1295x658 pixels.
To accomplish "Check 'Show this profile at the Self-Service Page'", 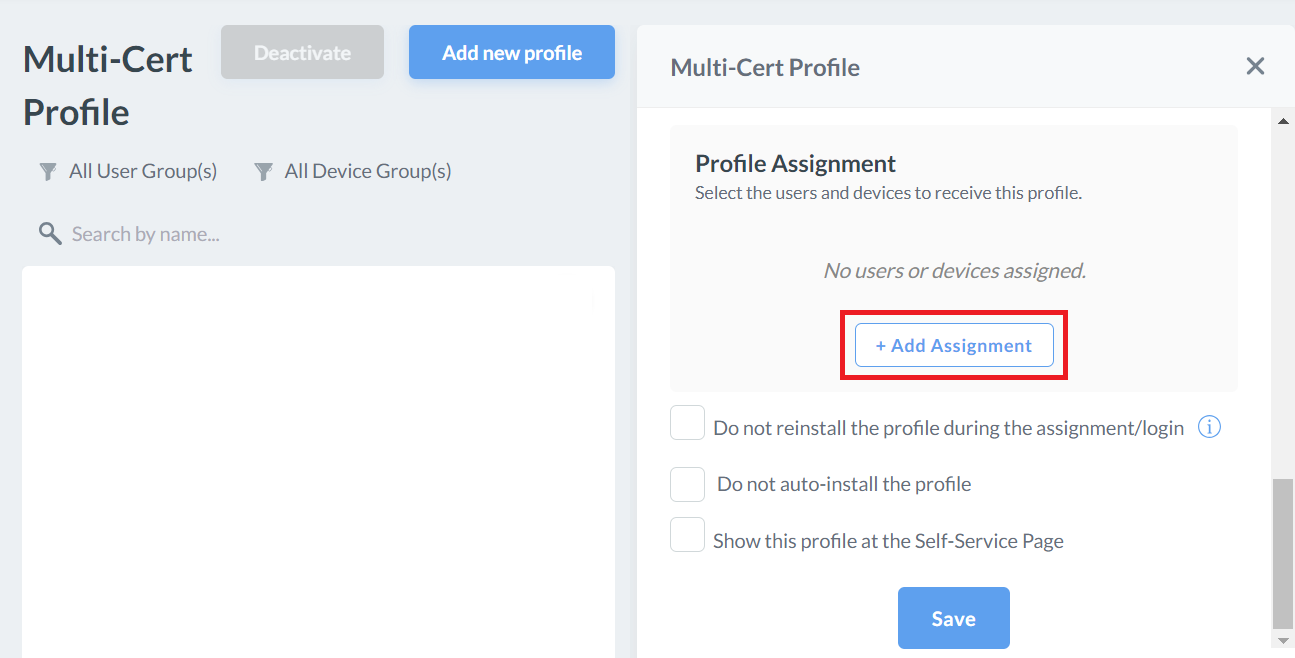I will coord(687,535).
